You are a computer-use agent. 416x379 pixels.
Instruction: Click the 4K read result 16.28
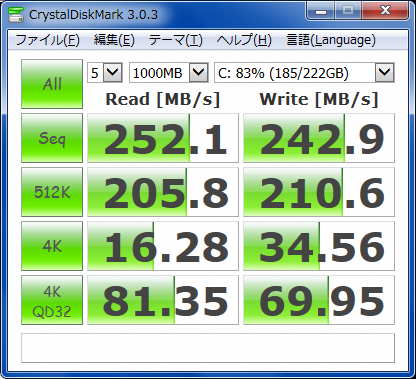coord(163,246)
